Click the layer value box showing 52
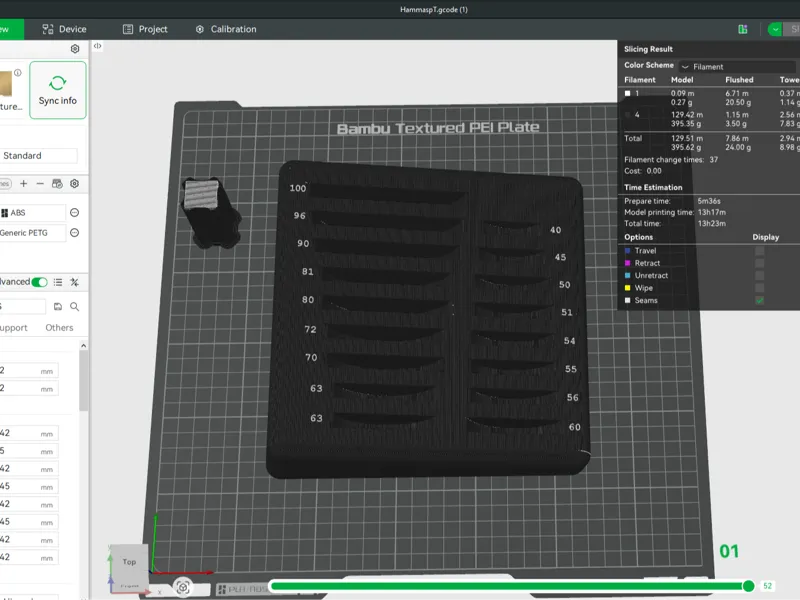The image size is (800, 600). tap(767, 586)
